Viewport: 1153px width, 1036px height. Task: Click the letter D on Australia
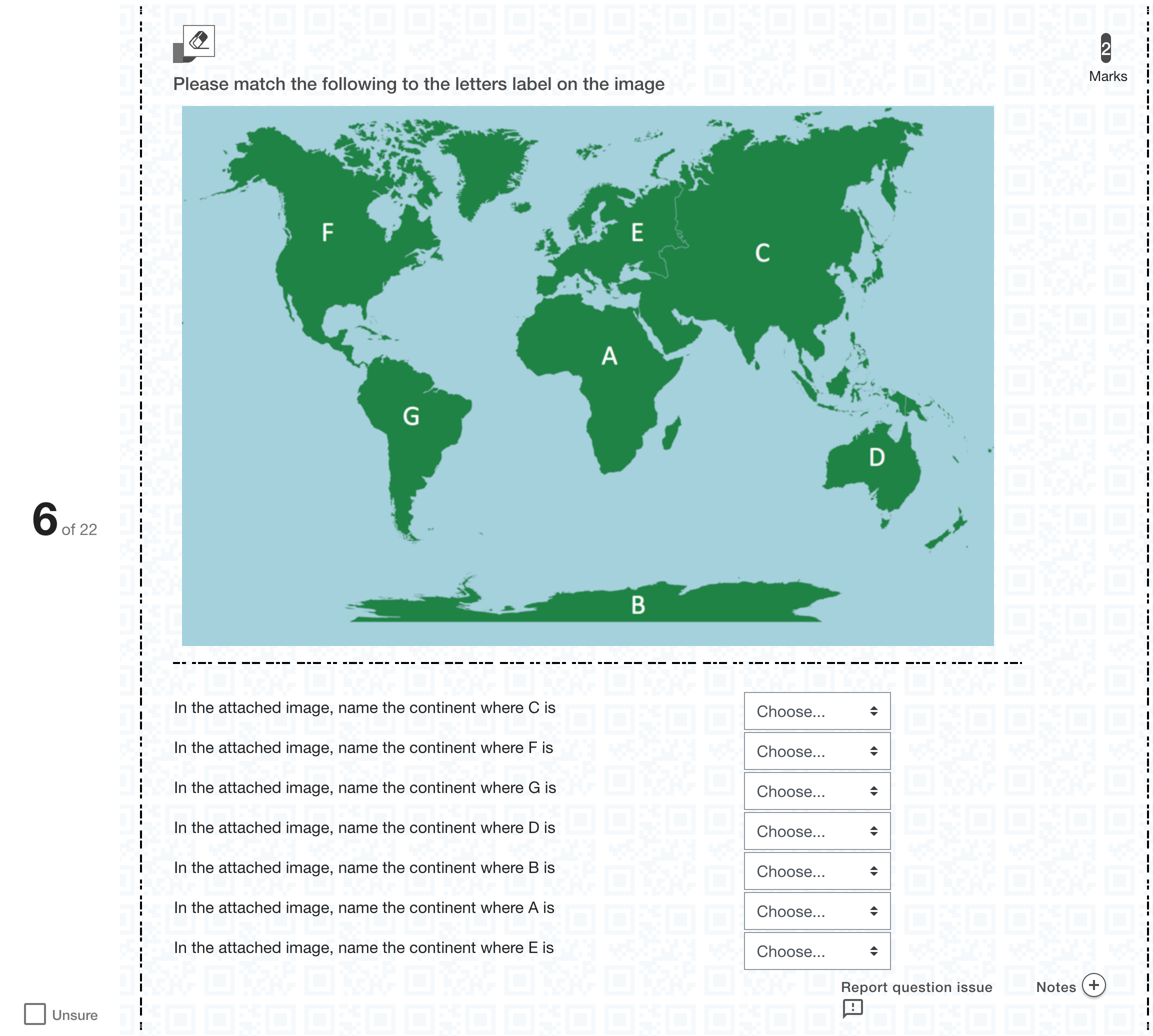[876, 457]
